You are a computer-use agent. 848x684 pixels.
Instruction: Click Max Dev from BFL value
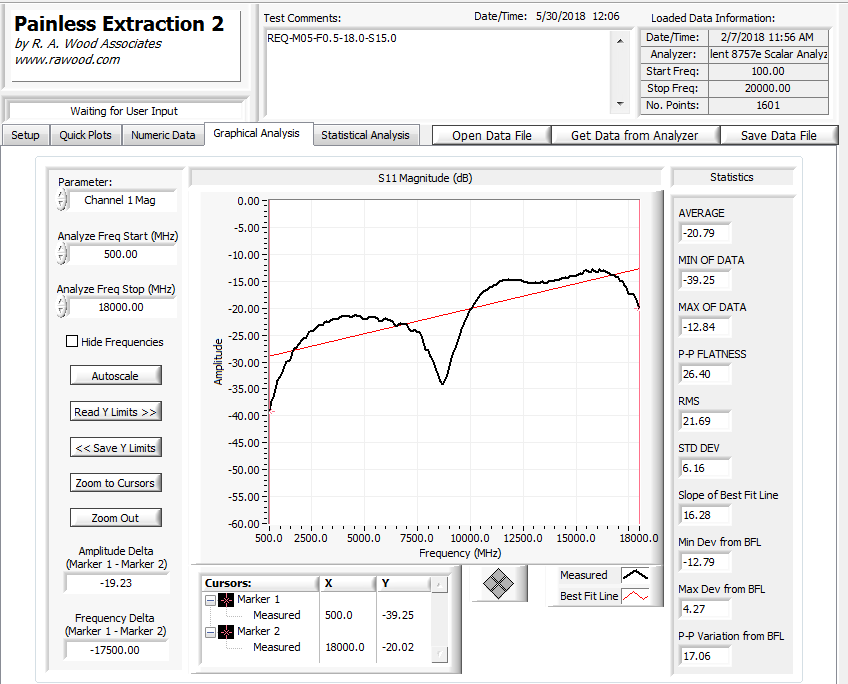[705, 609]
